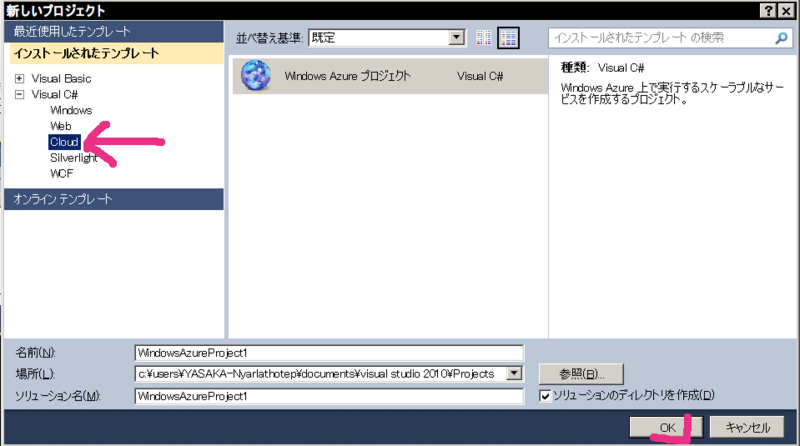Click the project name input field
This screenshot has height=446, width=800.
point(329,353)
